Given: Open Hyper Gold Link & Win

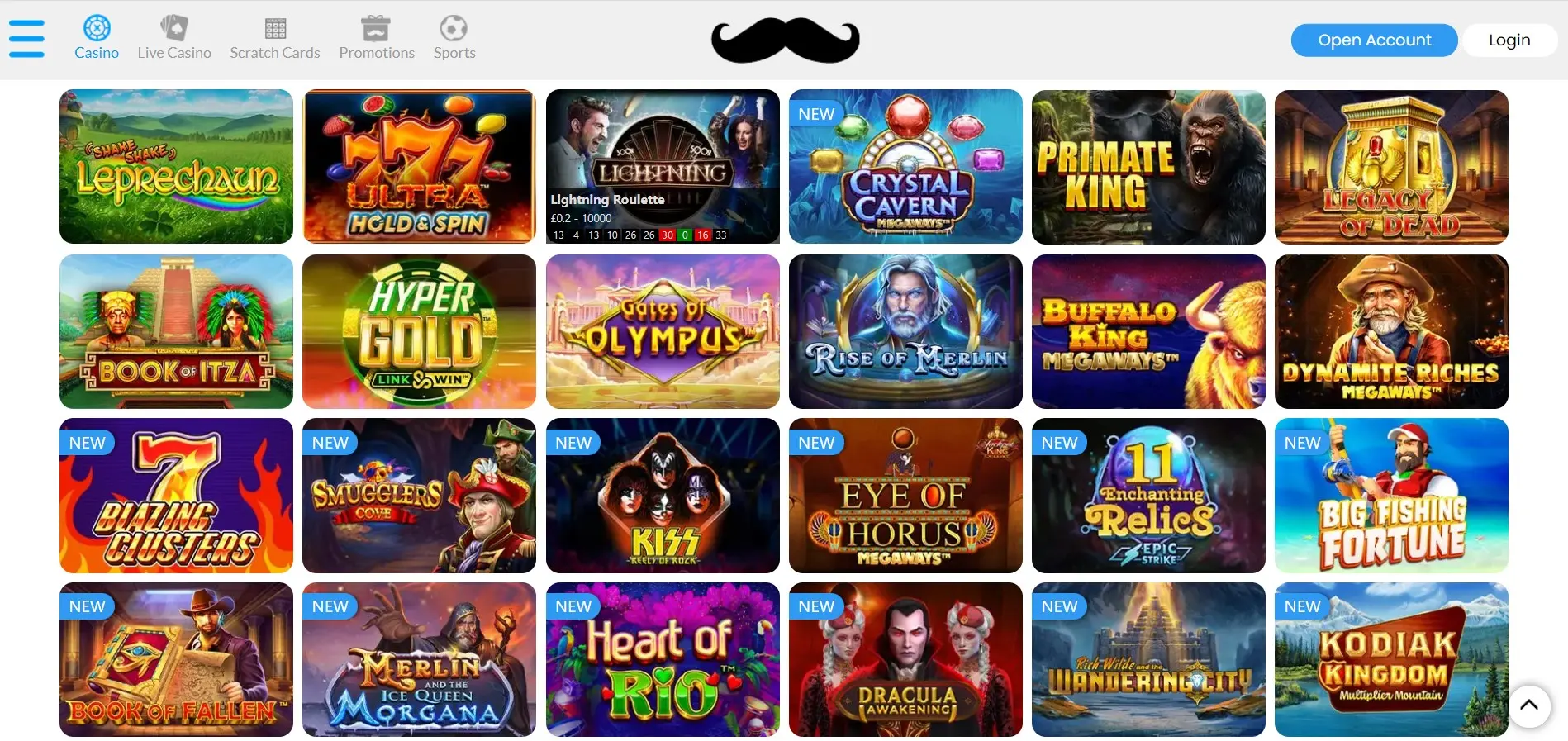Looking at the screenshot, I should pos(419,331).
